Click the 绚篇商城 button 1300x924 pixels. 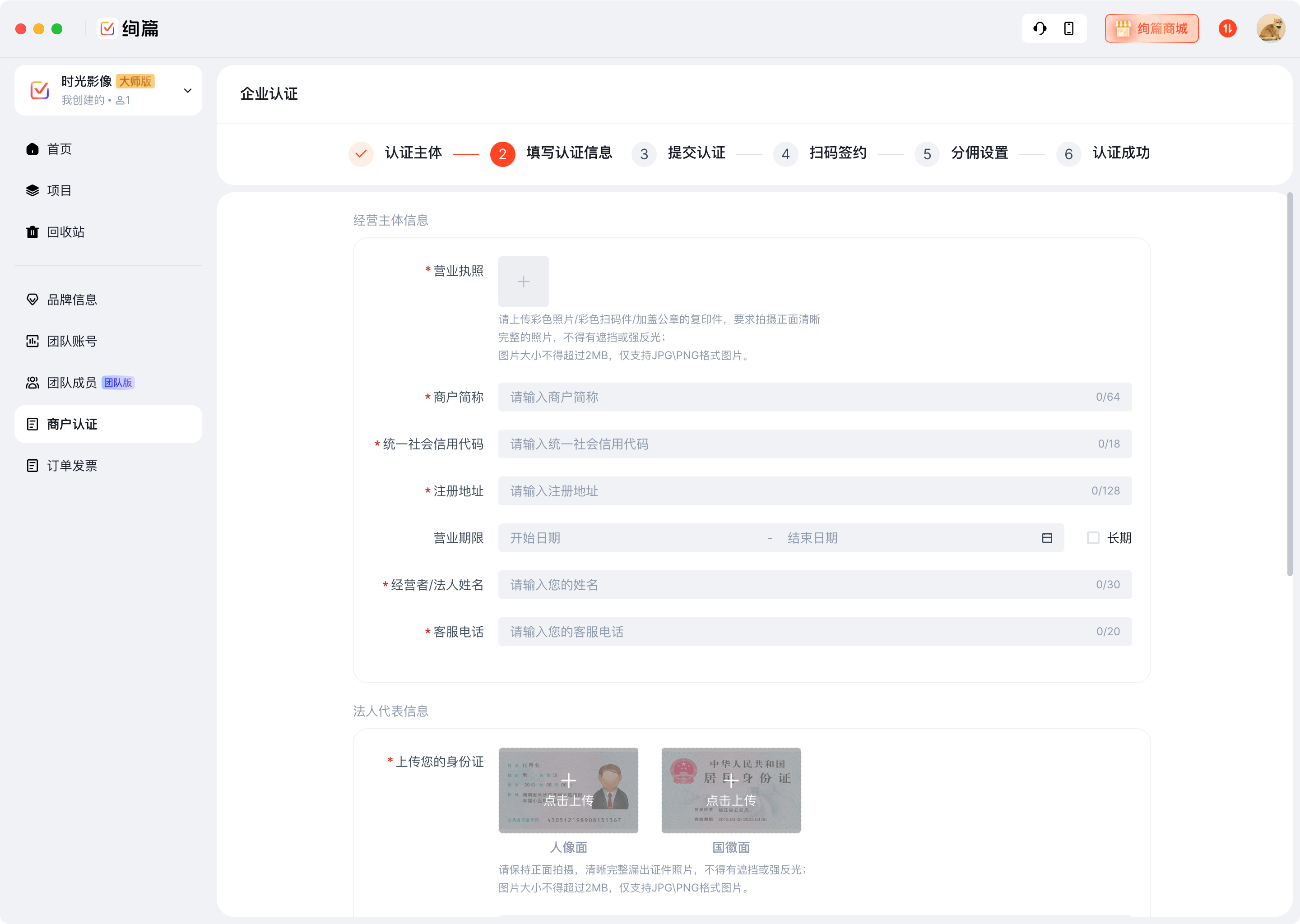[x=1151, y=28]
